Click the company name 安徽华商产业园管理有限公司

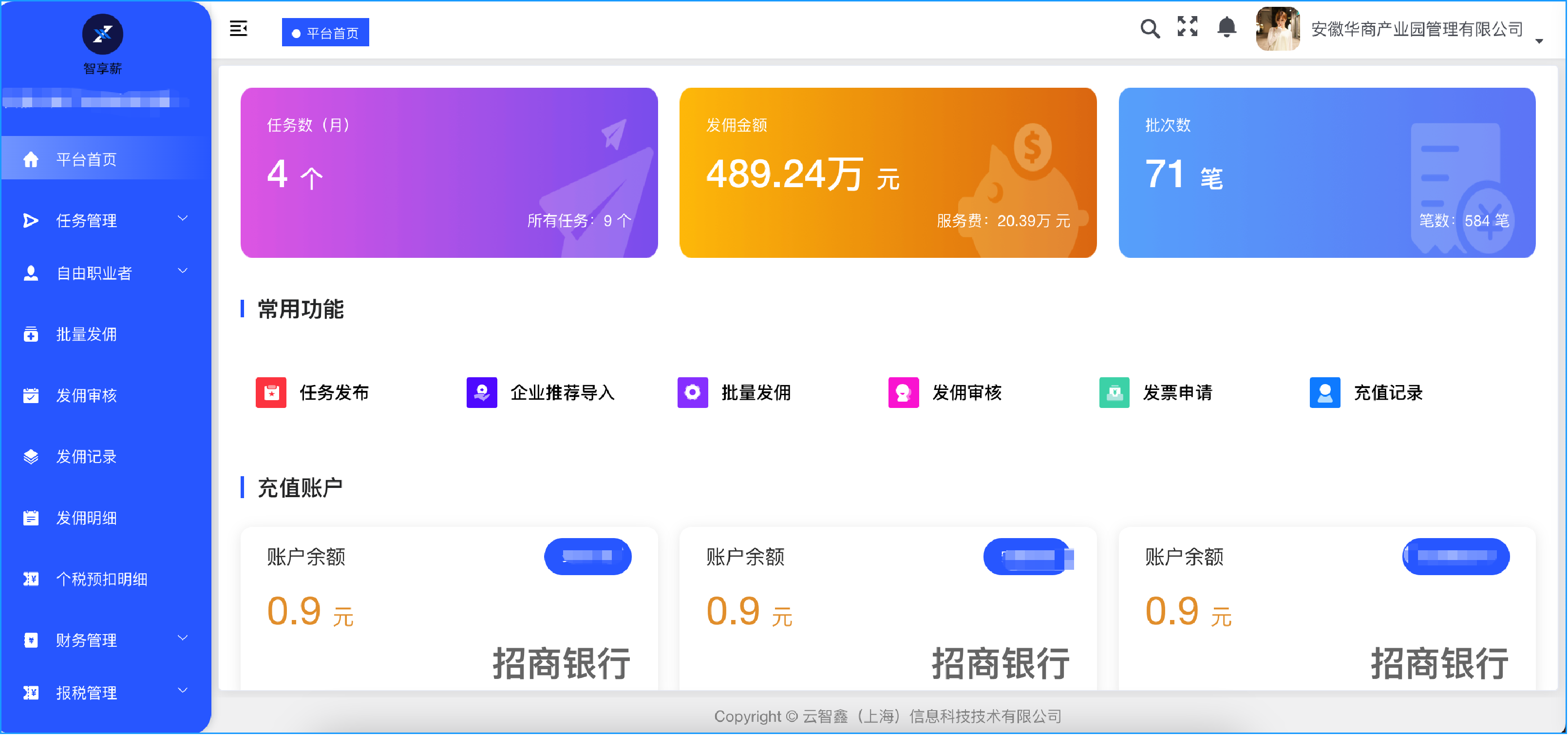point(1417,29)
